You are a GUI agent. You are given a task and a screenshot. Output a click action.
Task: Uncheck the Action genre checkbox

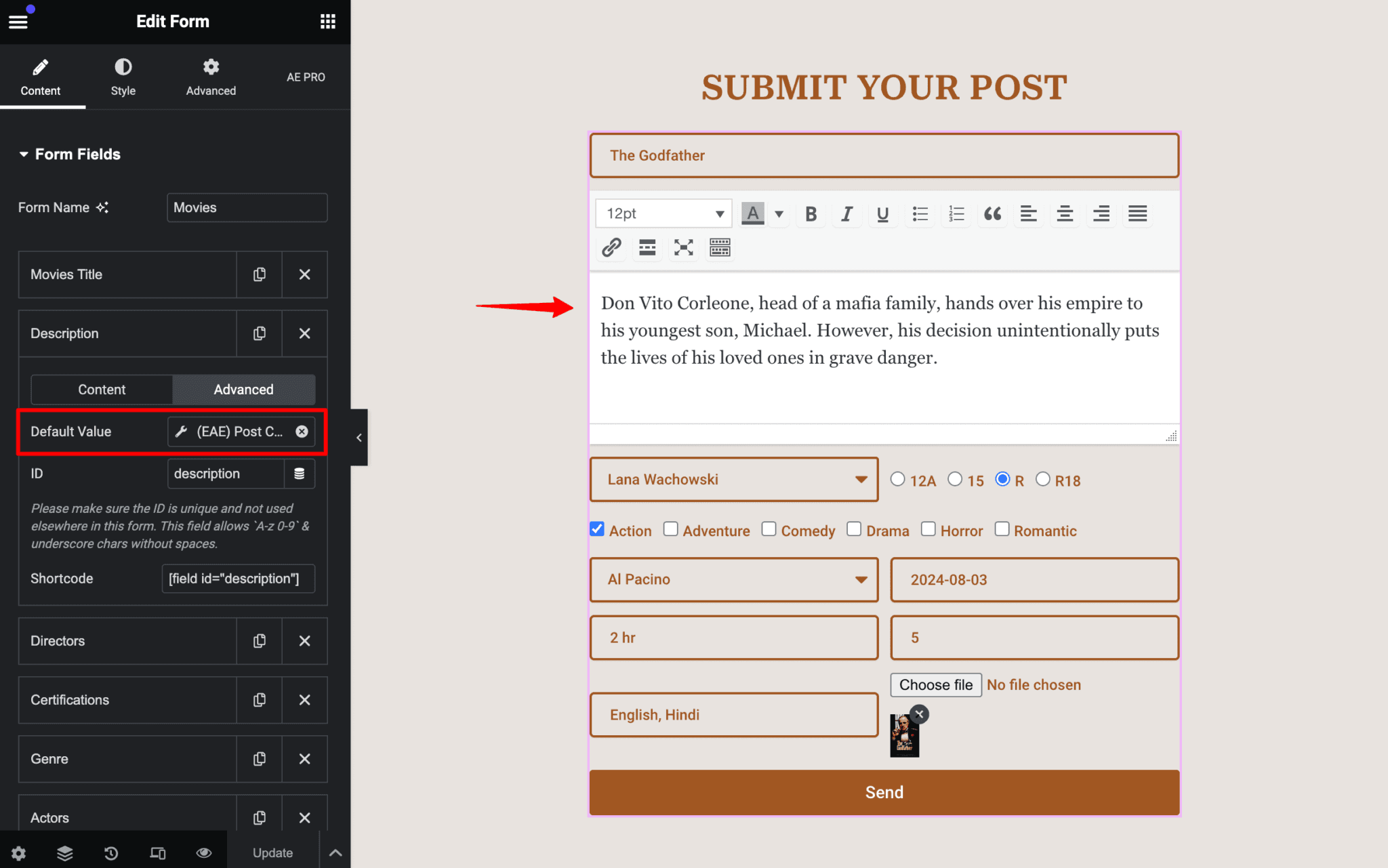coord(596,529)
